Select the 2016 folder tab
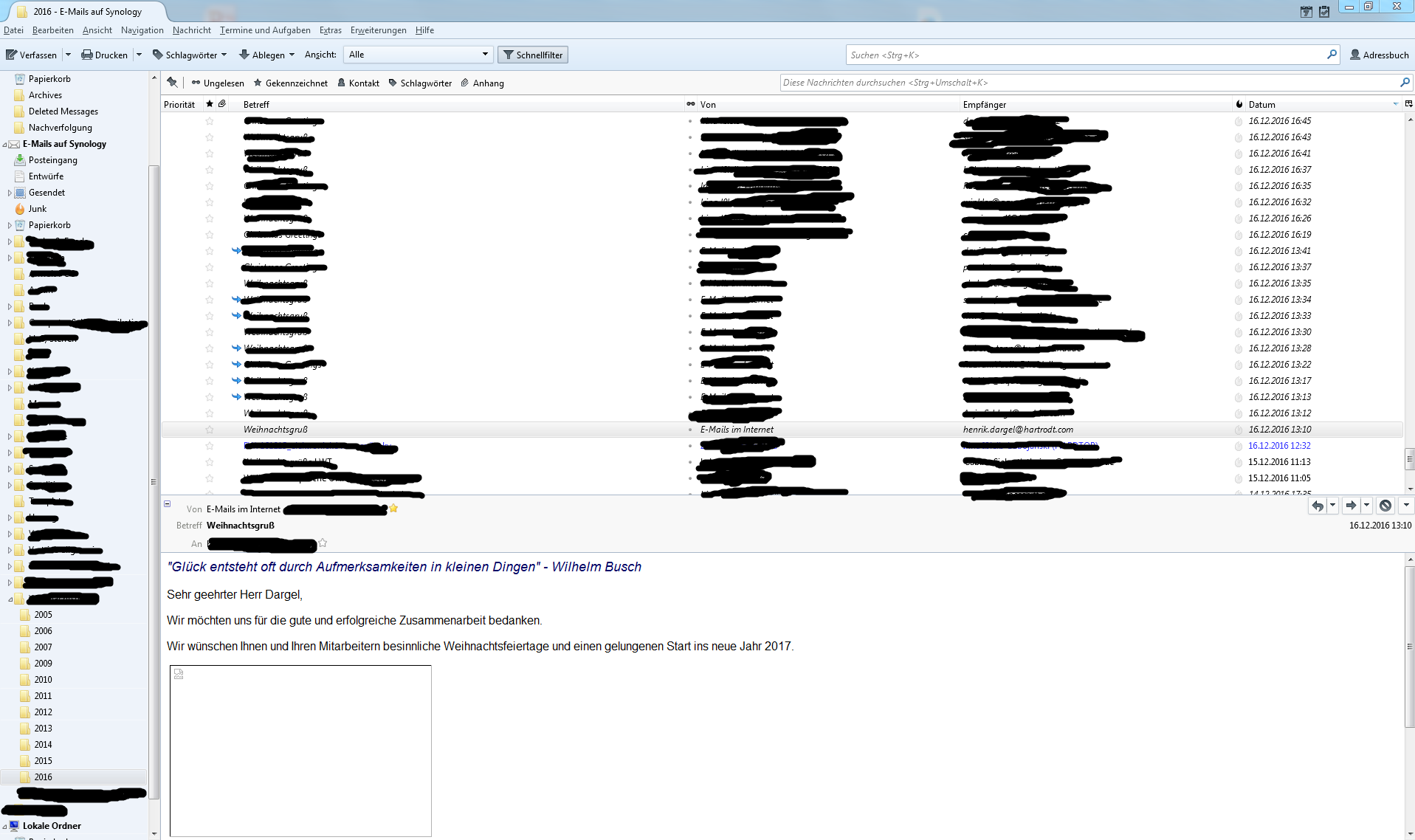The image size is (1415, 840). click(x=87, y=12)
